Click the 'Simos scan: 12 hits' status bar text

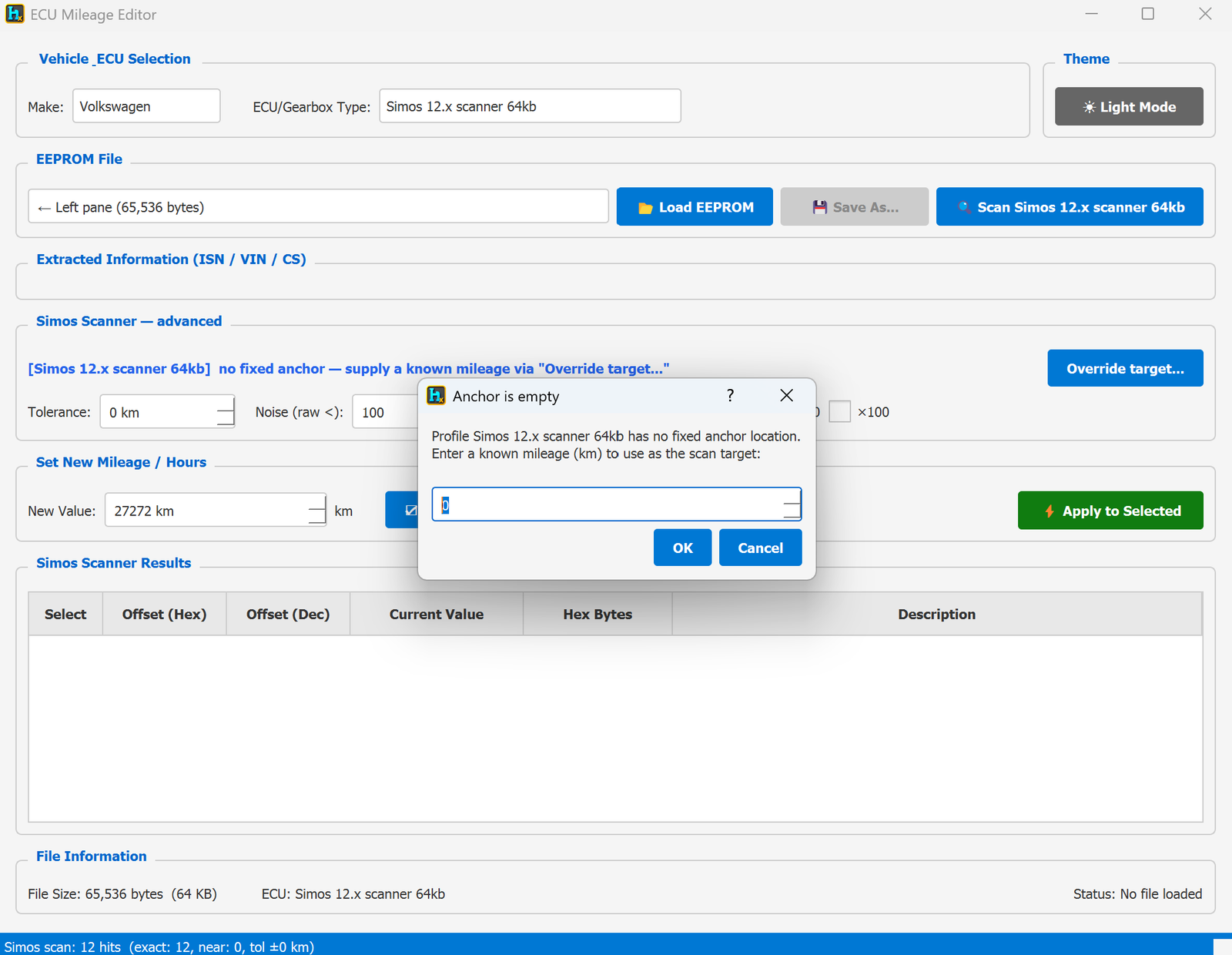click(159, 947)
